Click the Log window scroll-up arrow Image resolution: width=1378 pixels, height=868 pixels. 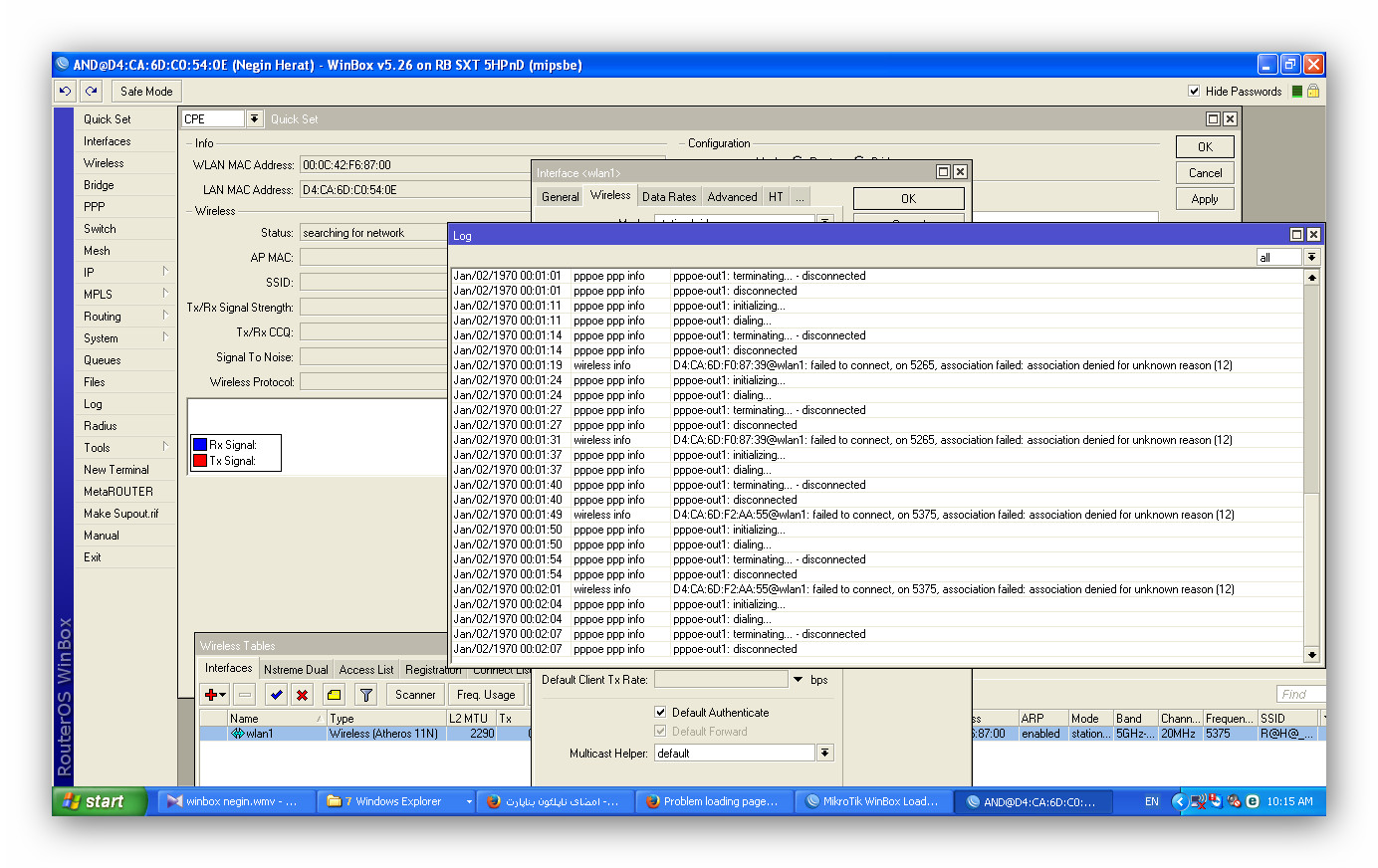click(1311, 277)
